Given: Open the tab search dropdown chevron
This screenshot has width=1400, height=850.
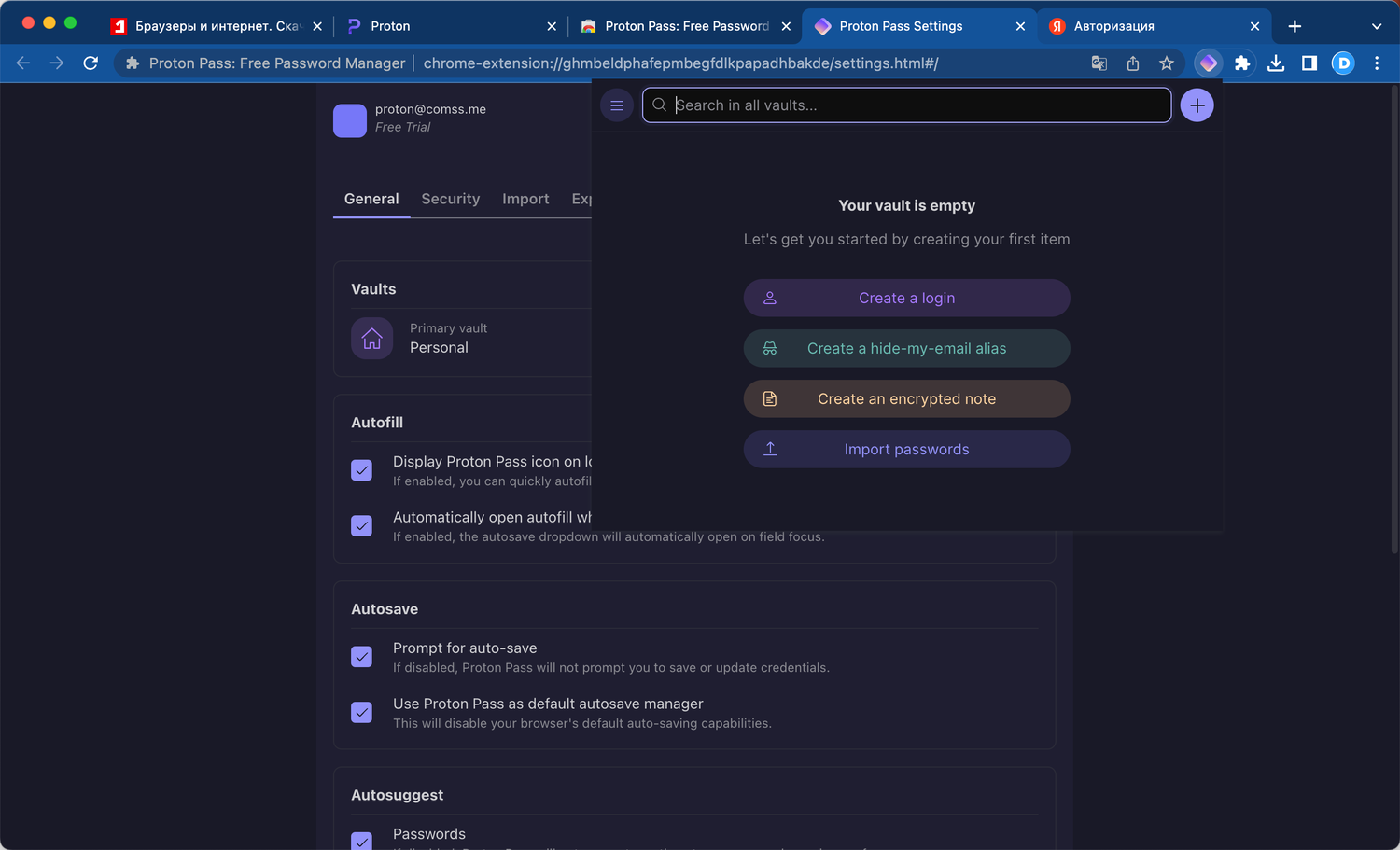Looking at the screenshot, I should (x=1377, y=26).
